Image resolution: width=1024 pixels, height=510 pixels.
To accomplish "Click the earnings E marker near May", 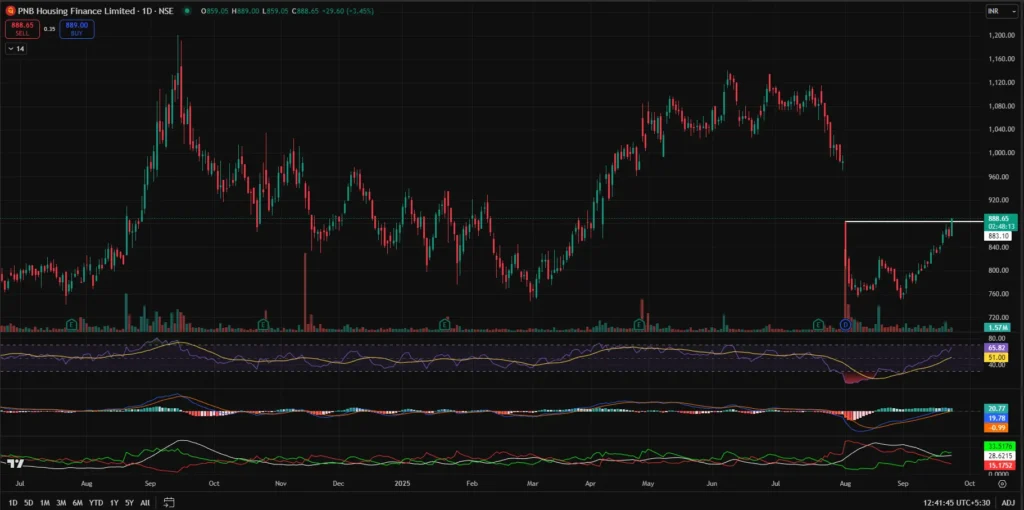I will pos(638,324).
